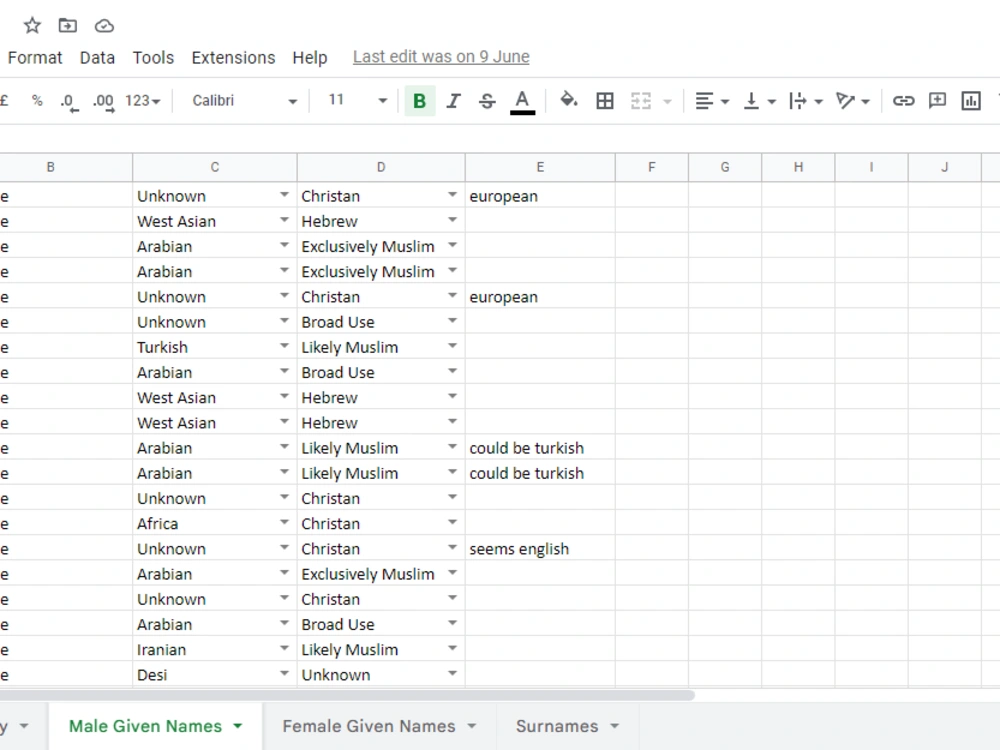1000x750 pixels.
Task: Select column I header
Action: click(x=871, y=167)
